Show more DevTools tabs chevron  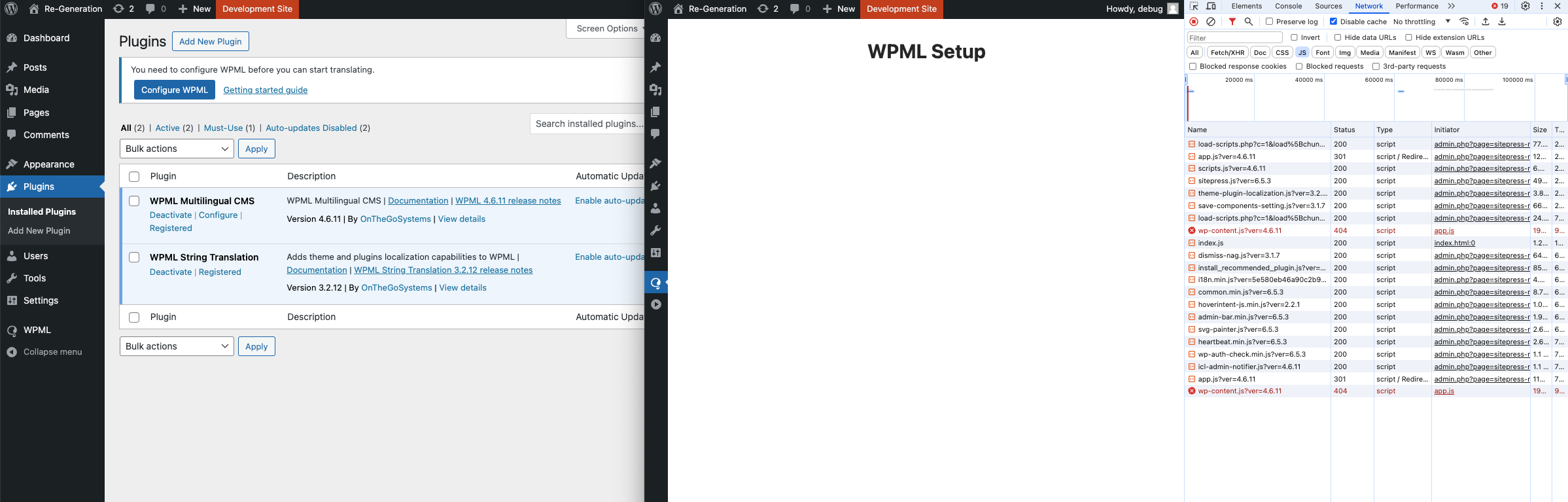[x=1452, y=6]
